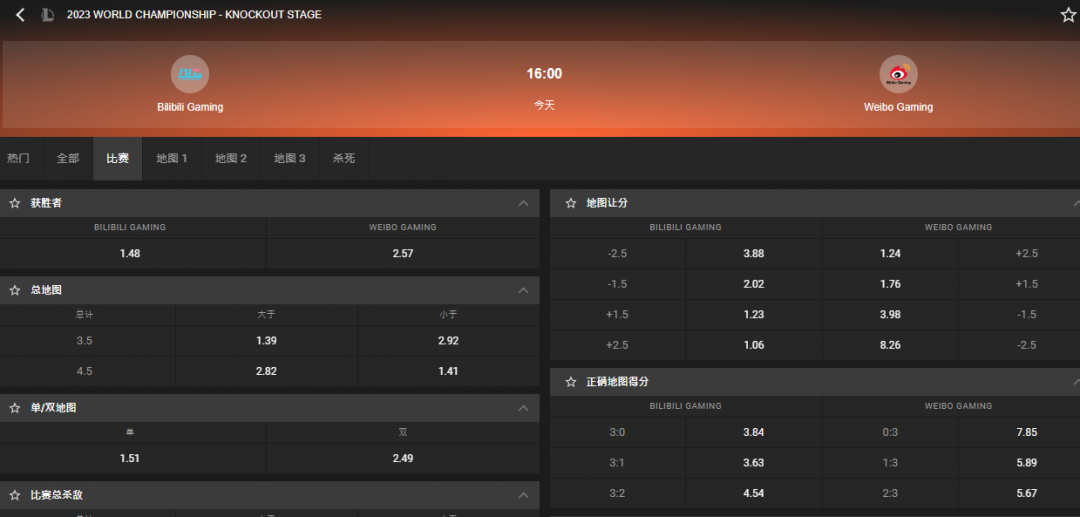Choose Weibo +2.5 handicap odds 1.24

click(x=890, y=253)
